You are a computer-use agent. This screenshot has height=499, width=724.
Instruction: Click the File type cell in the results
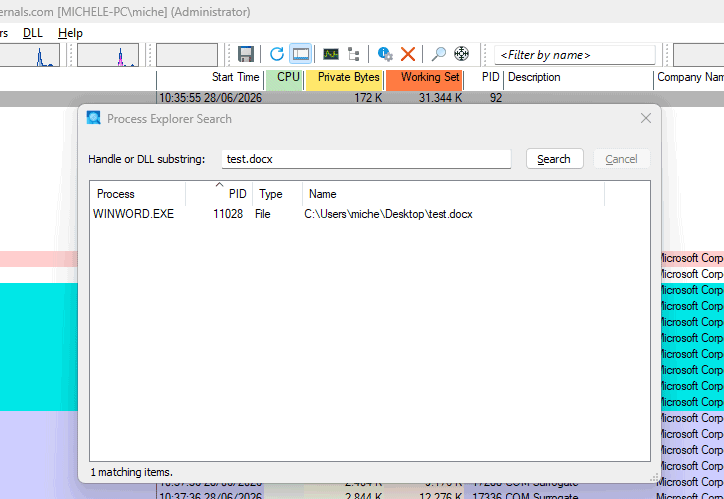[262, 214]
